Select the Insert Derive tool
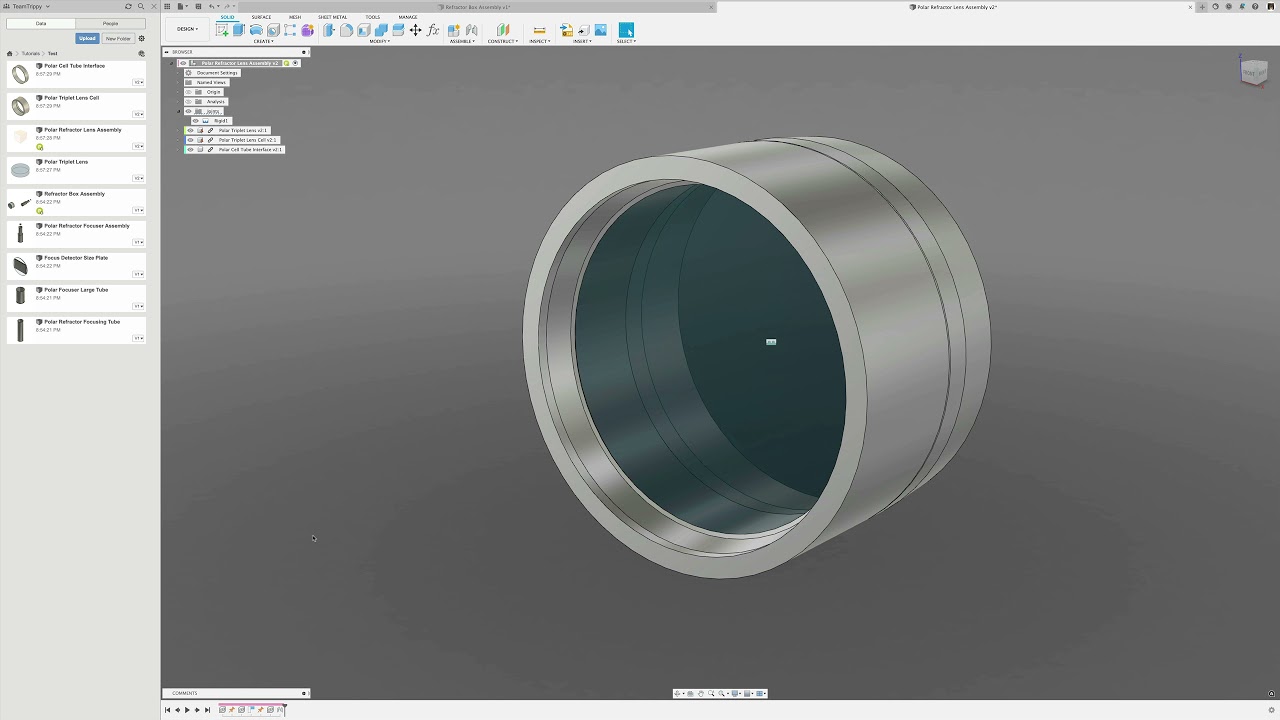The width and height of the screenshot is (1280, 720). [x=566, y=30]
